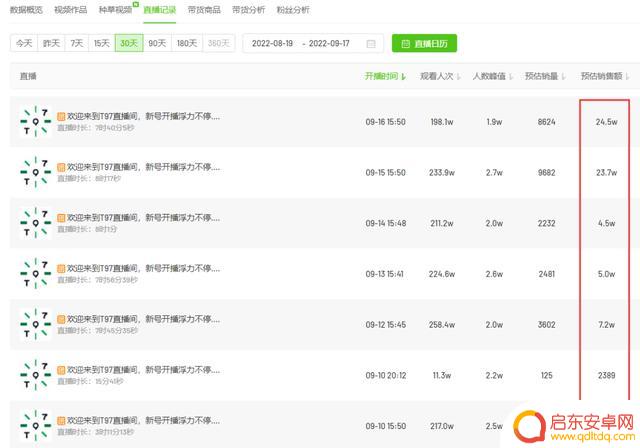Filter by 今天
Viewport: 640px width, 448px height.
(24, 43)
